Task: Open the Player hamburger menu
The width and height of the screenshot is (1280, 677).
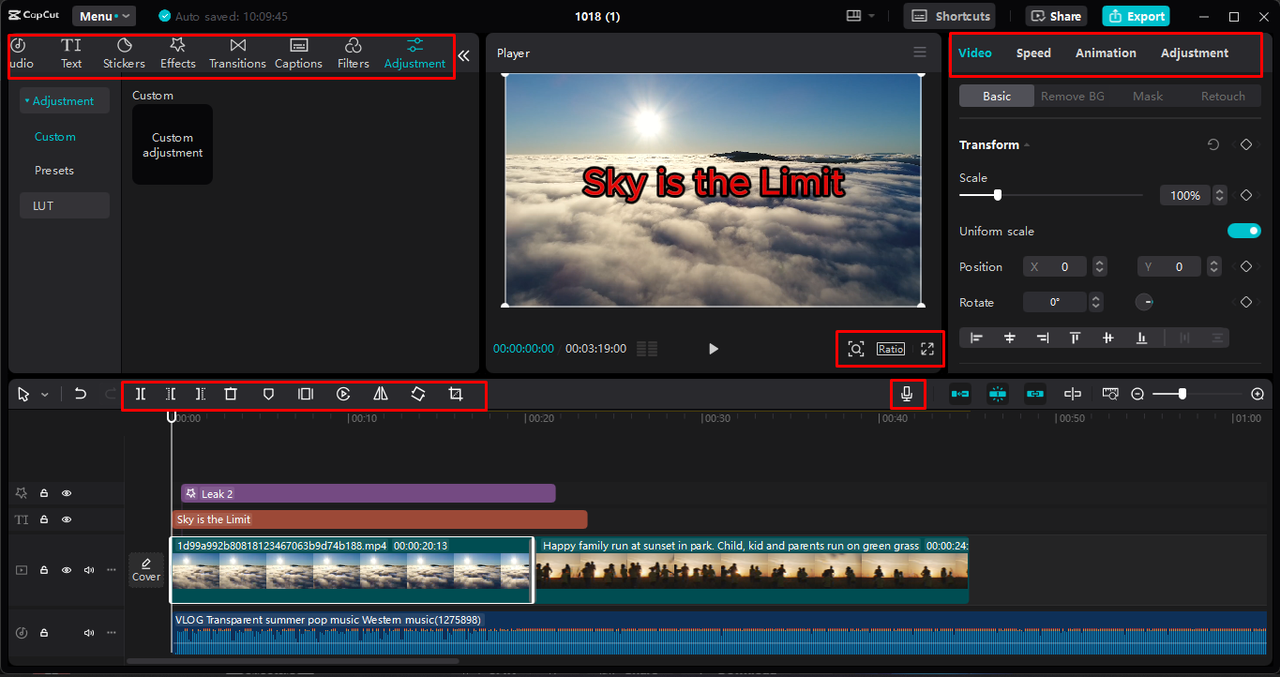Action: (920, 53)
